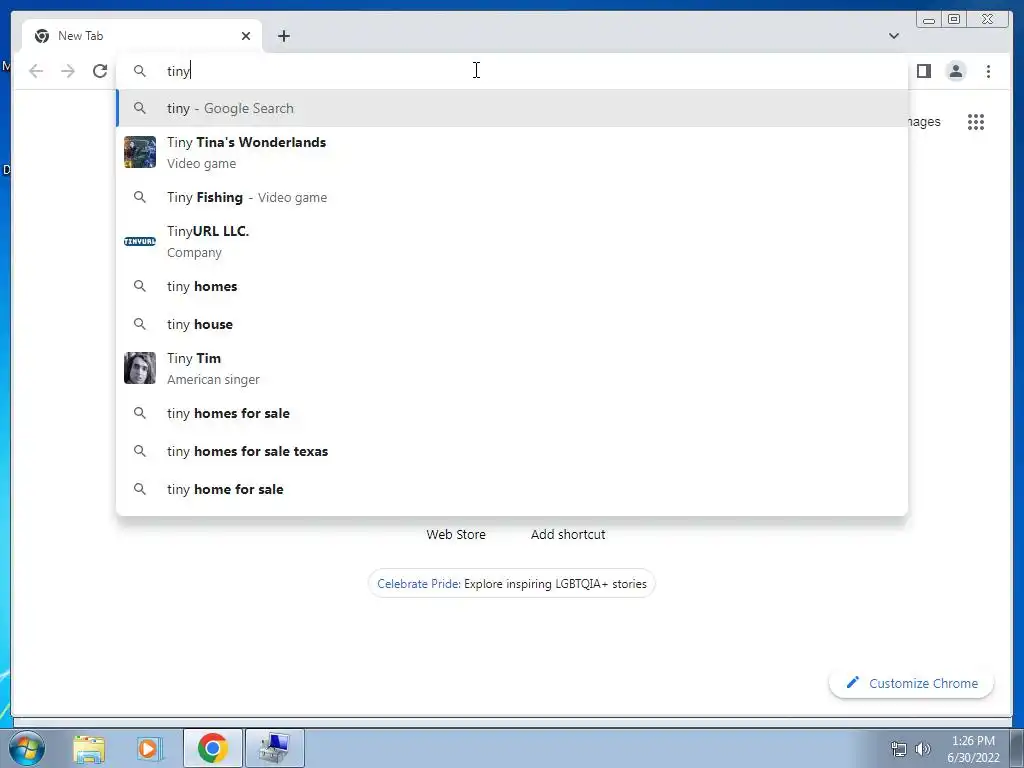
Task: Click search icon beside 'tiny house'
Action: coord(140,324)
